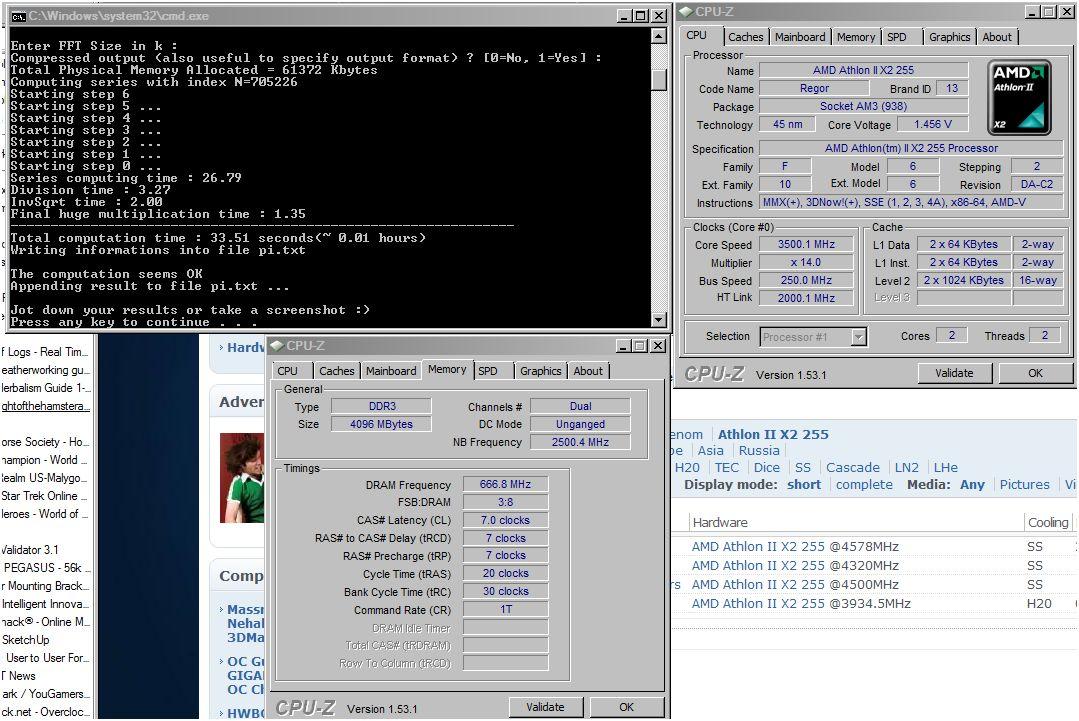Click the memory Size value 4096 MBytes
The image size is (1079, 721).
[381, 424]
